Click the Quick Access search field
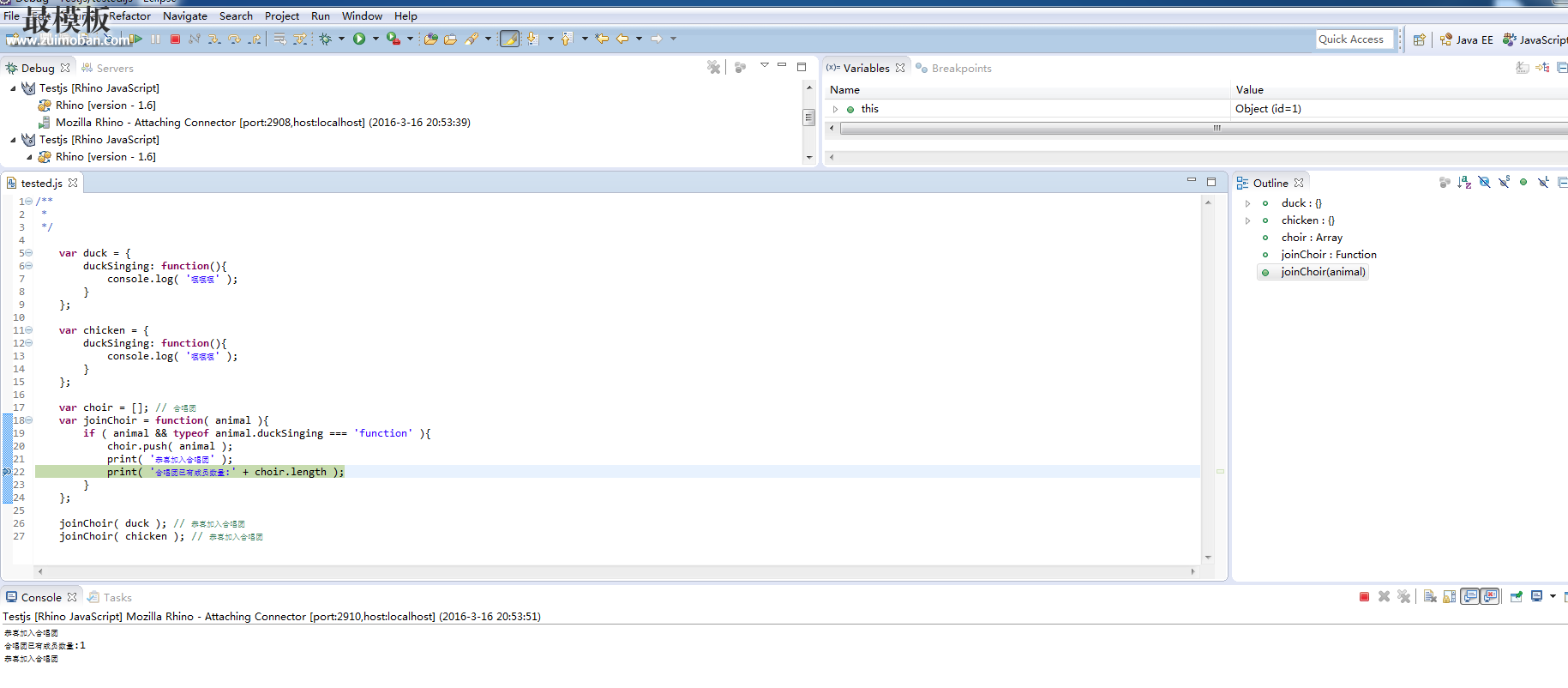 1353,39
